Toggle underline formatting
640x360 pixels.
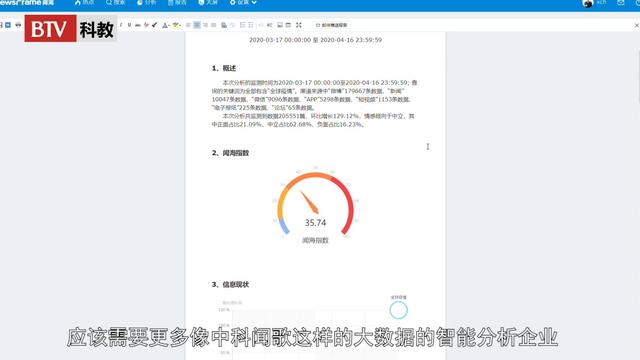tap(129, 25)
